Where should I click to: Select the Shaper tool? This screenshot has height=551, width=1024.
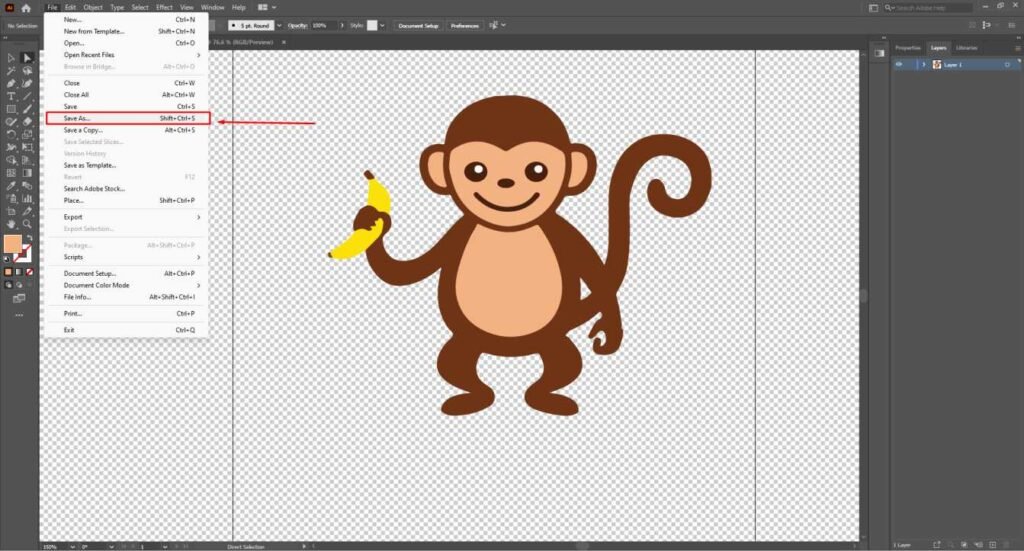[11, 122]
